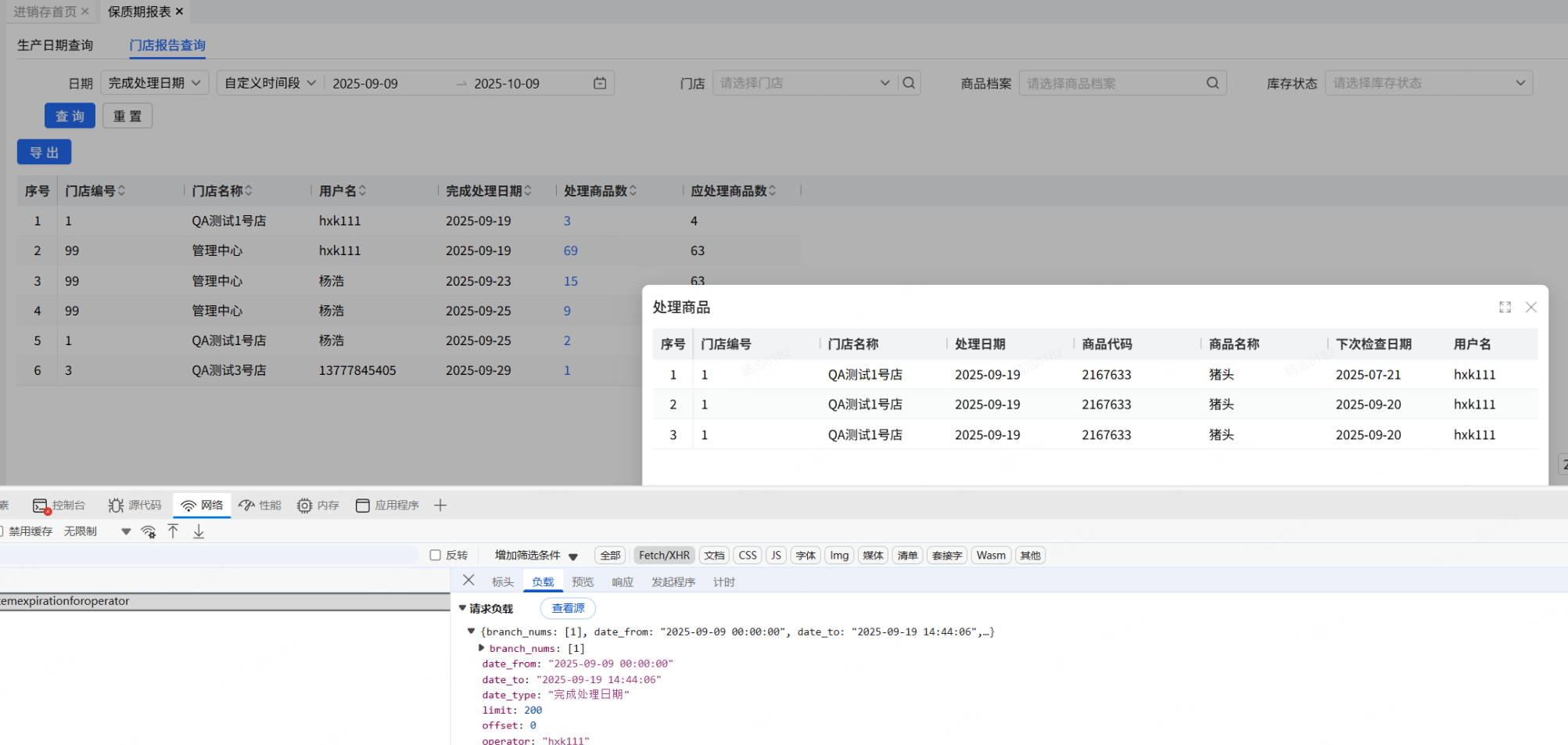
Task: Click the 查询 button
Action: point(70,116)
